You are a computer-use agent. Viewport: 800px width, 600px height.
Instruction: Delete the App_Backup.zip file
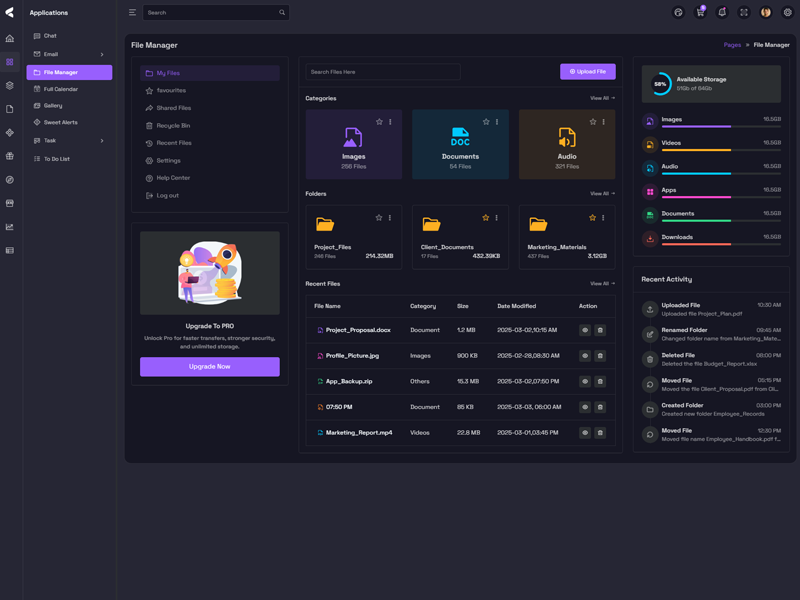tap(600, 381)
